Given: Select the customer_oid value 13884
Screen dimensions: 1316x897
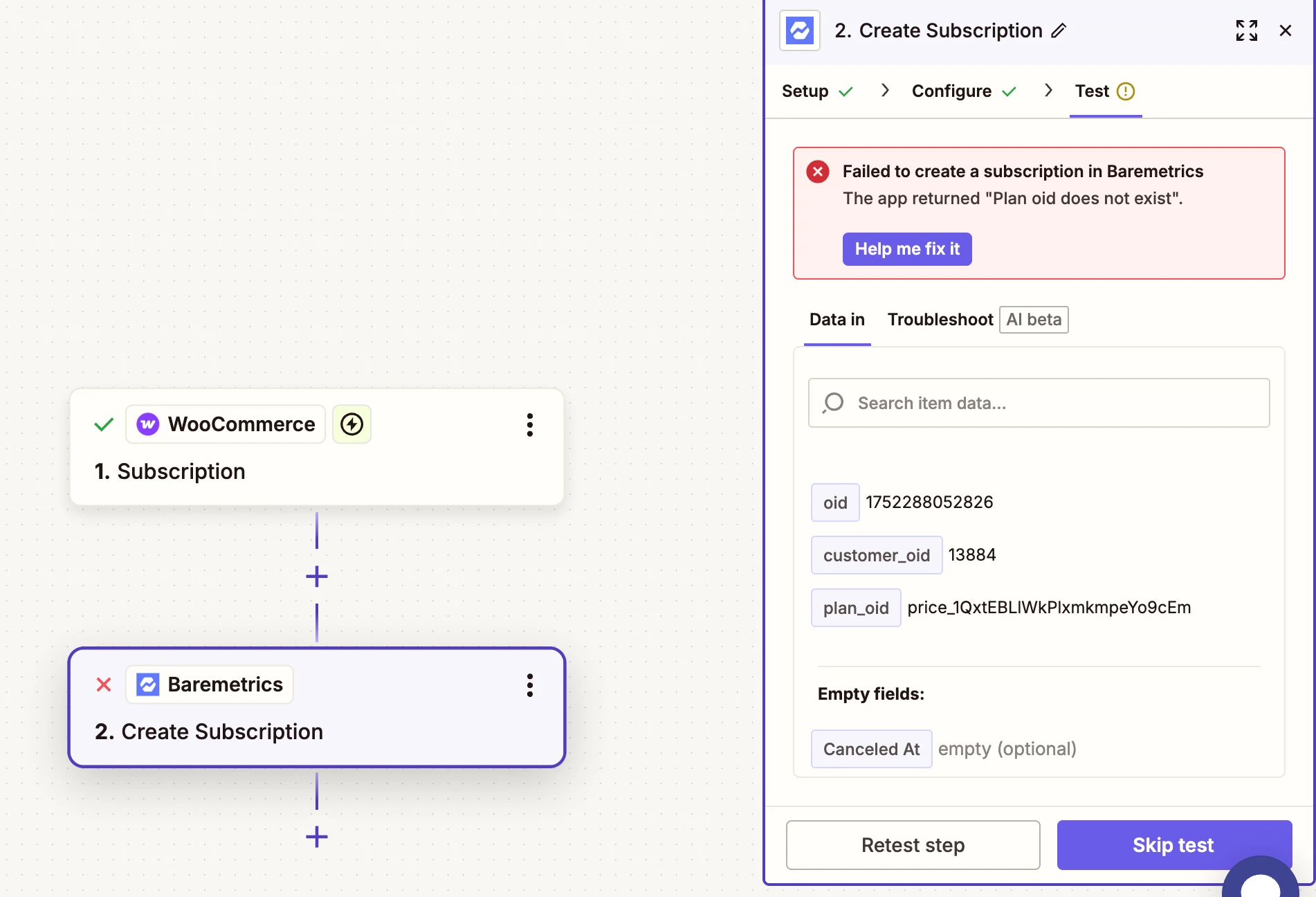Looking at the screenshot, I should 972,555.
